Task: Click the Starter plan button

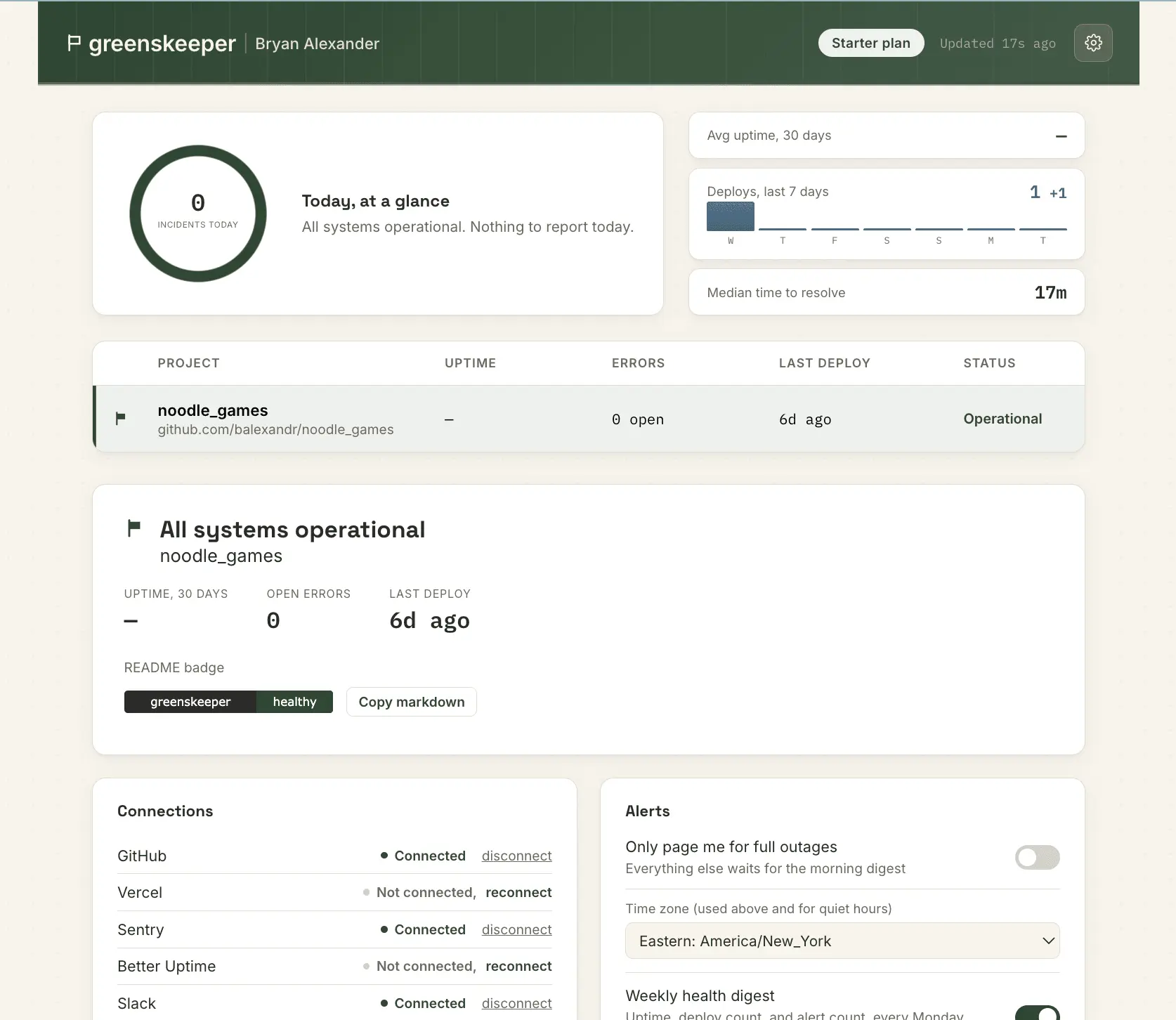Action: pyautogui.click(x=871, y=43)
